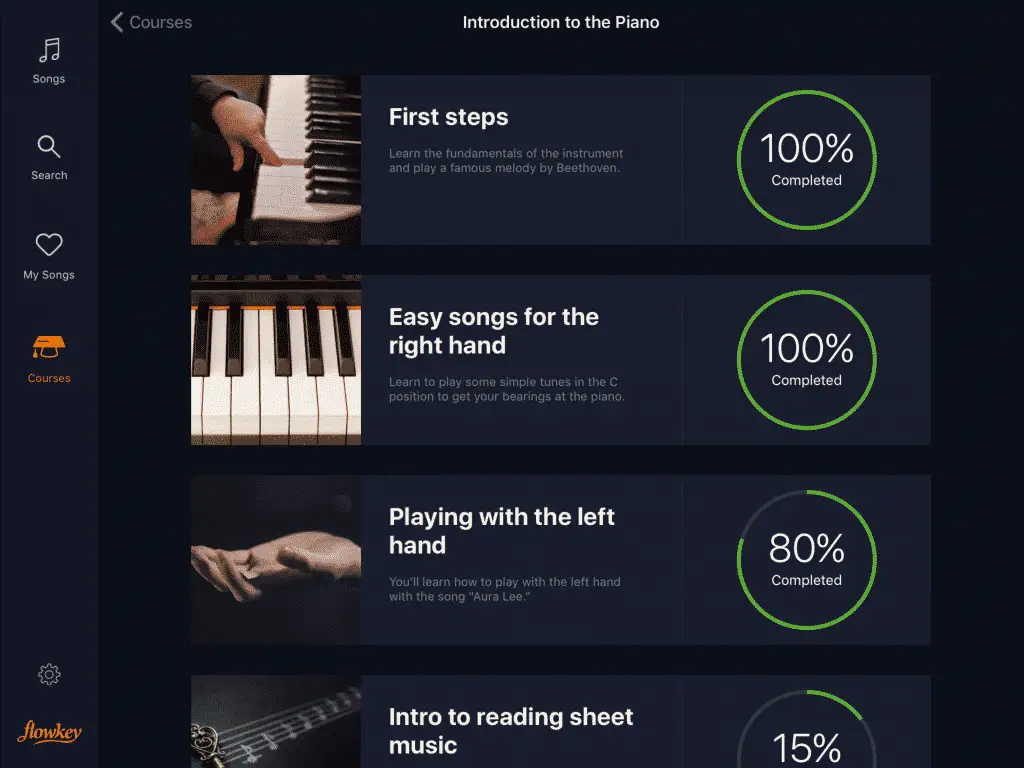Open the Songs music note icon
Screen dimensions: 1024x768
49,50
